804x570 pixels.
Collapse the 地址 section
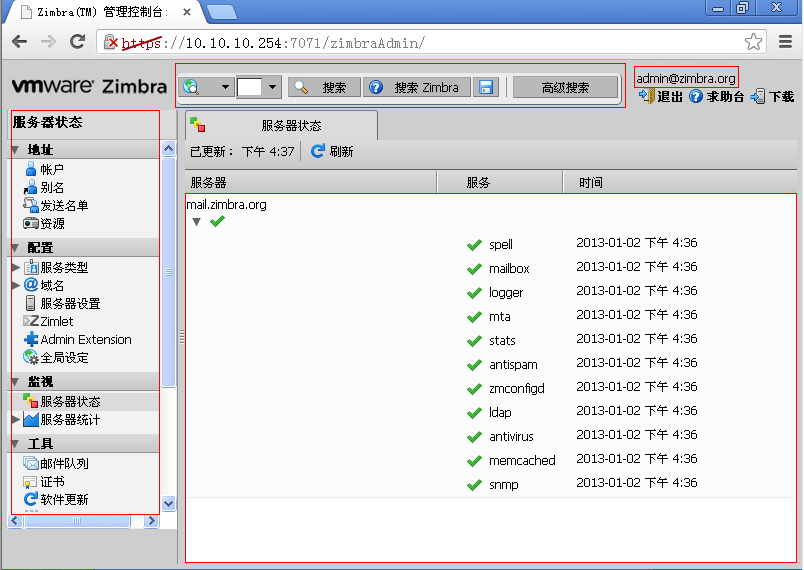[15, 150]
